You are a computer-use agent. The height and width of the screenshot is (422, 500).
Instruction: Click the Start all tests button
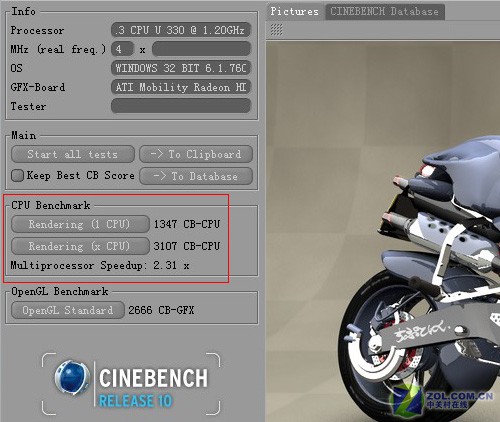click(x=73, y=154)
